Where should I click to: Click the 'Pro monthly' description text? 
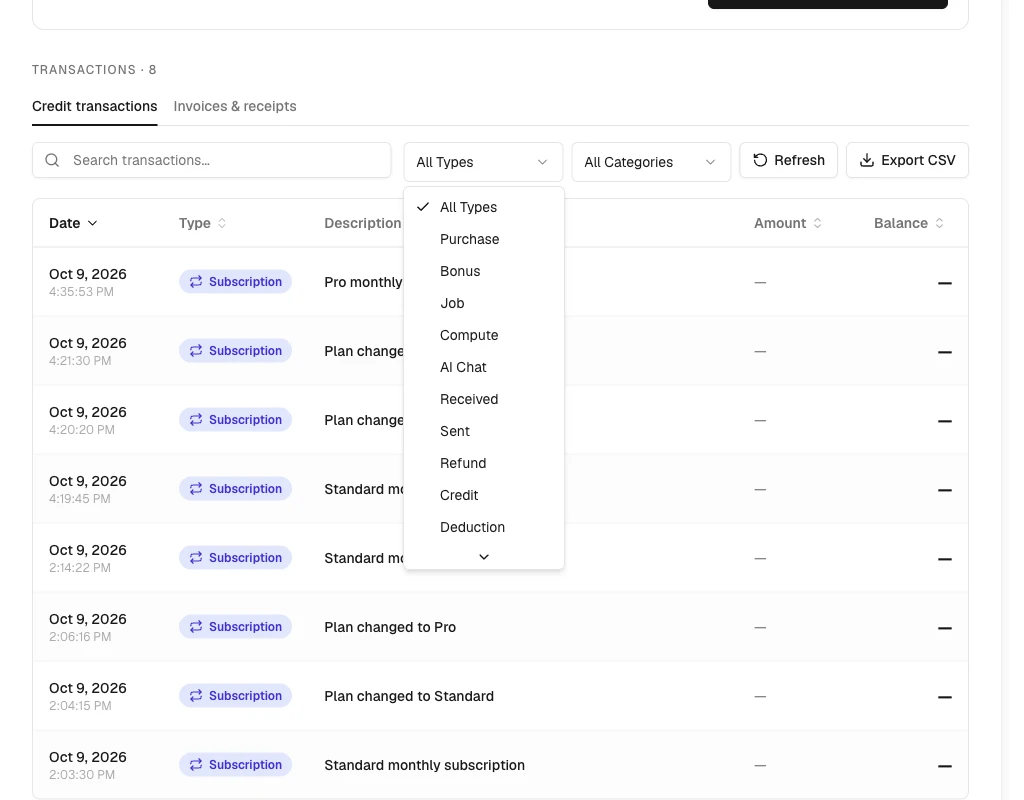[363, 282]
